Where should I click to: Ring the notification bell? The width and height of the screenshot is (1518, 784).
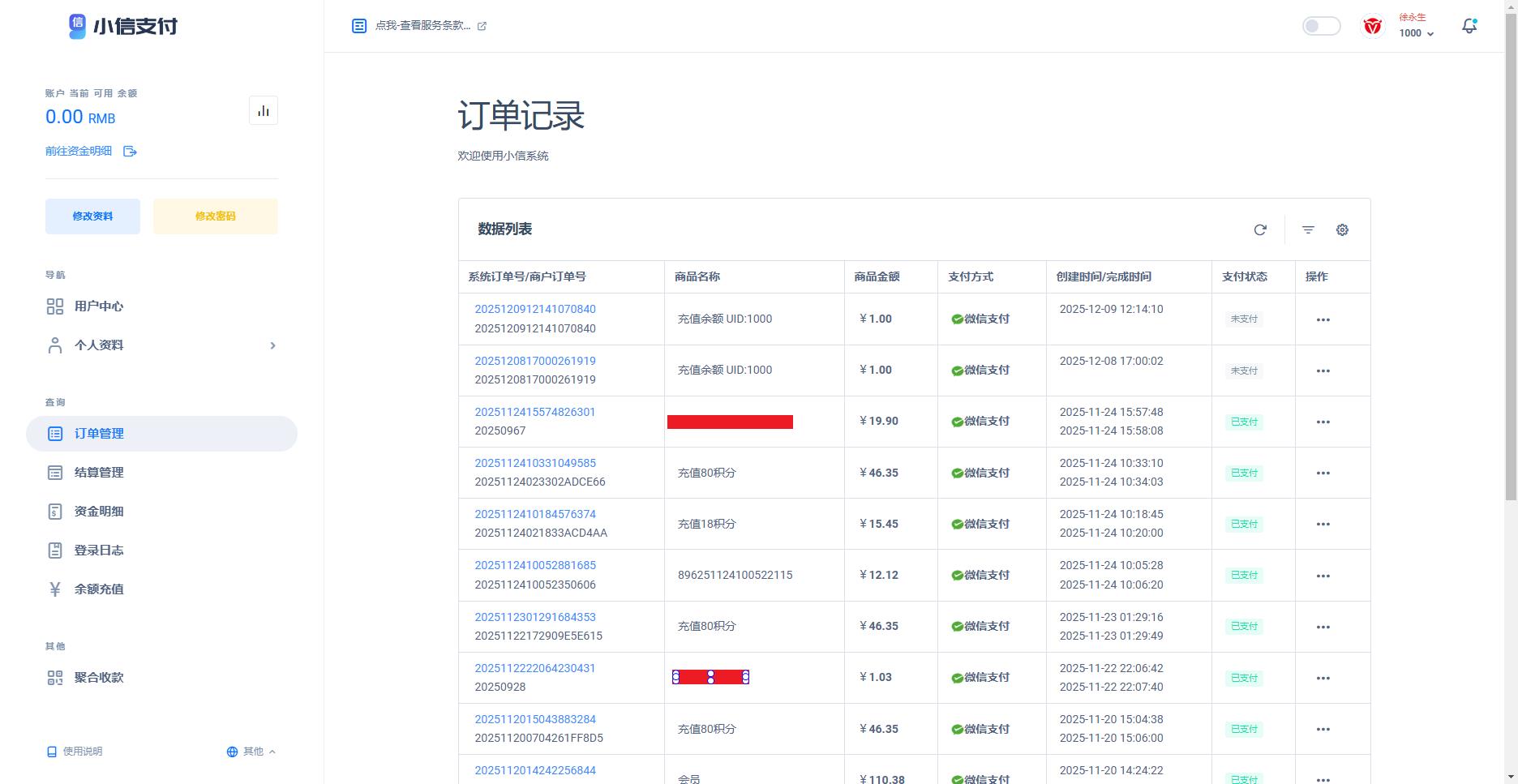(1469, 25)
